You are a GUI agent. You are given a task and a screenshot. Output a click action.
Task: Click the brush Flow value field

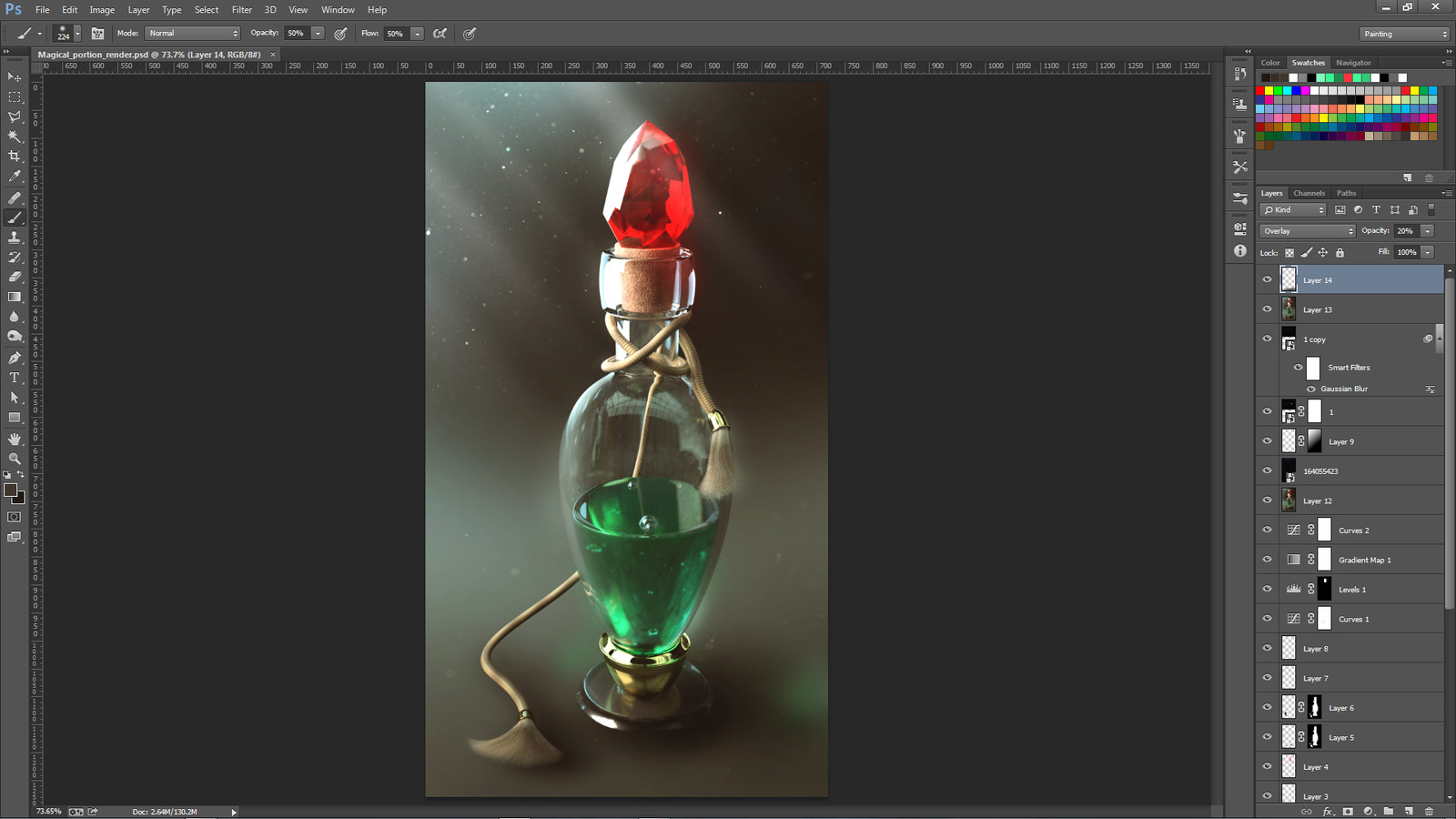(396, 34)
